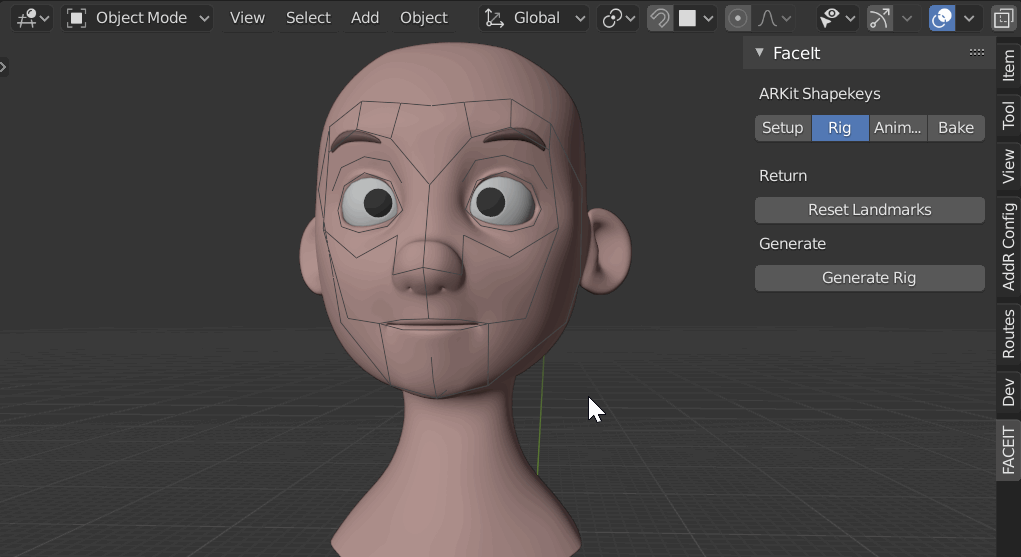Open gizmo options dropdown arrow

[906, 18]
